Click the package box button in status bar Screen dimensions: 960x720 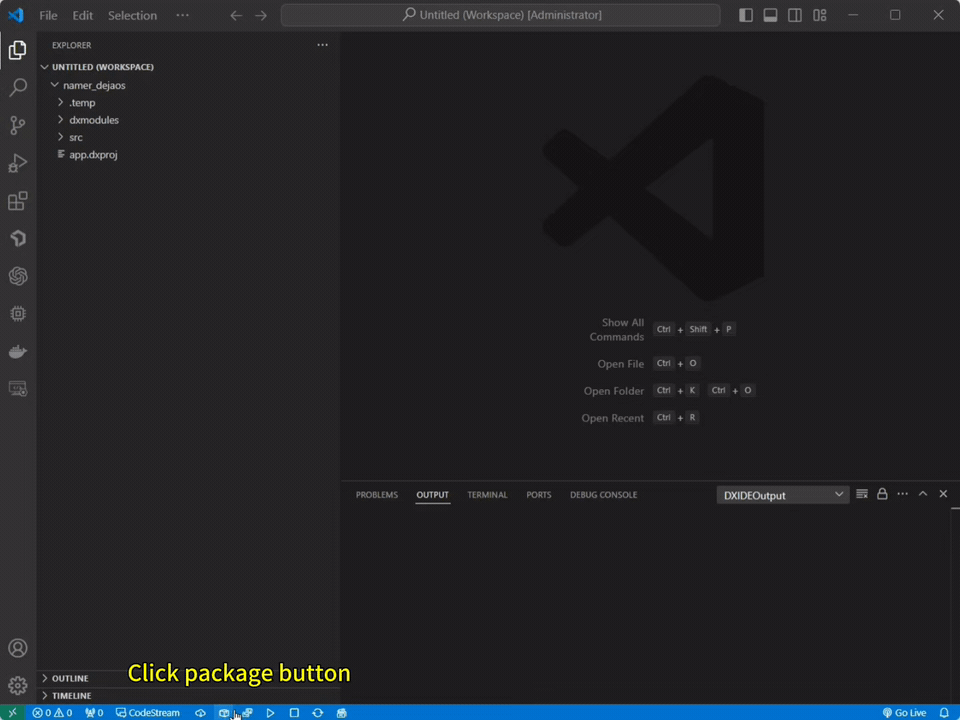point(223,713)
